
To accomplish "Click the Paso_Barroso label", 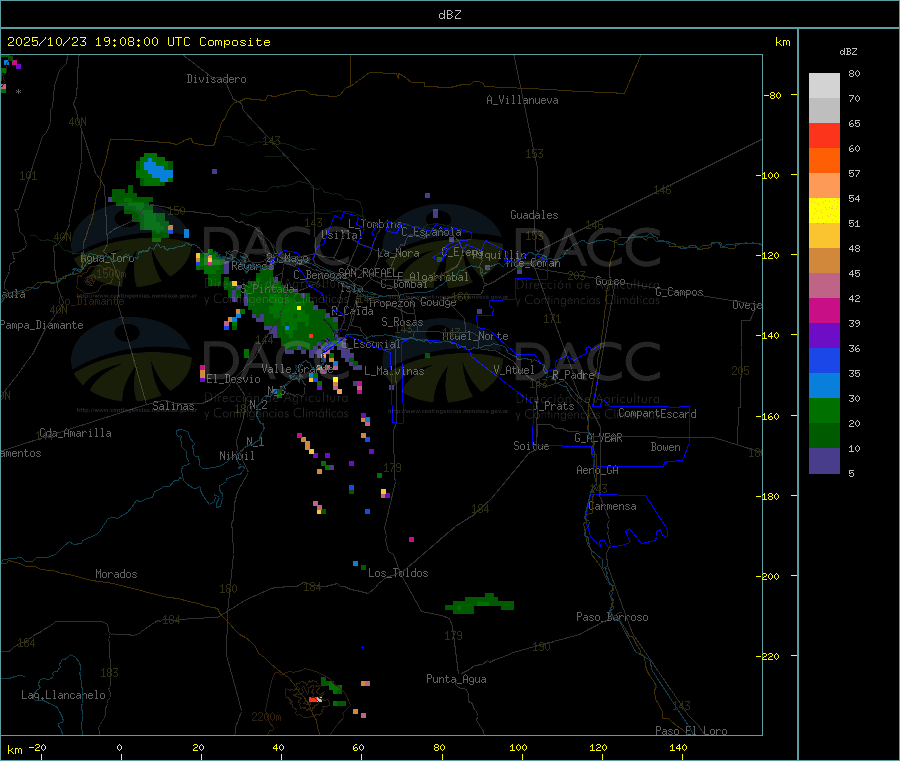I will [612, 617].
